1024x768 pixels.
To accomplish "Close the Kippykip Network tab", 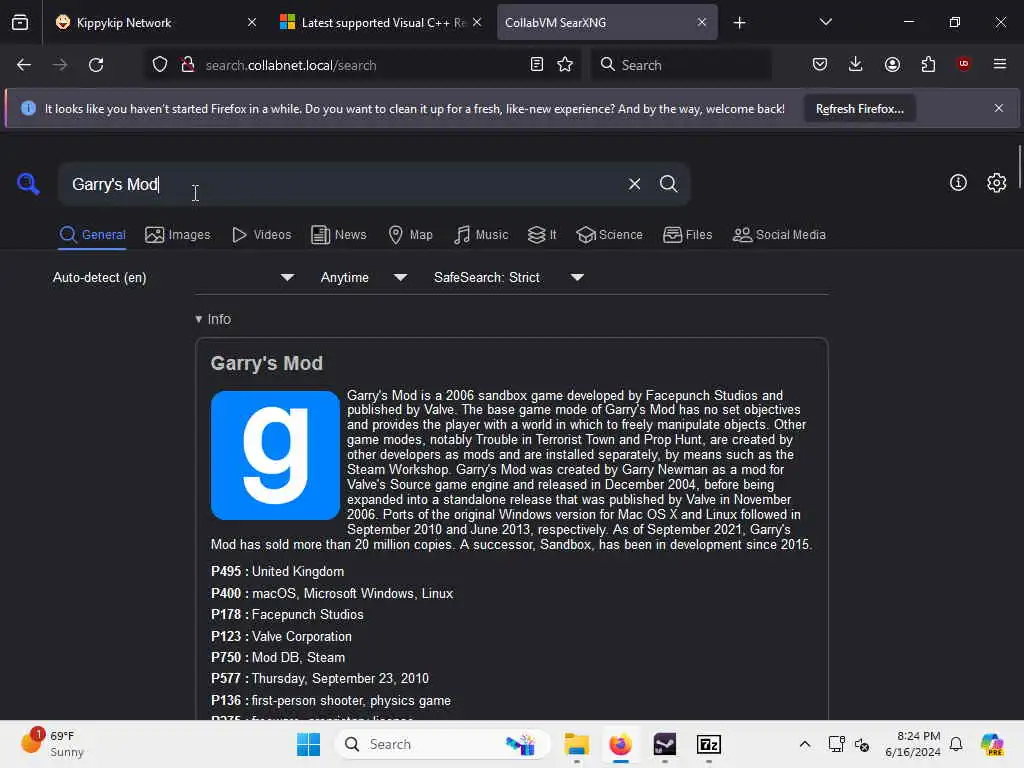I will 252,23.
